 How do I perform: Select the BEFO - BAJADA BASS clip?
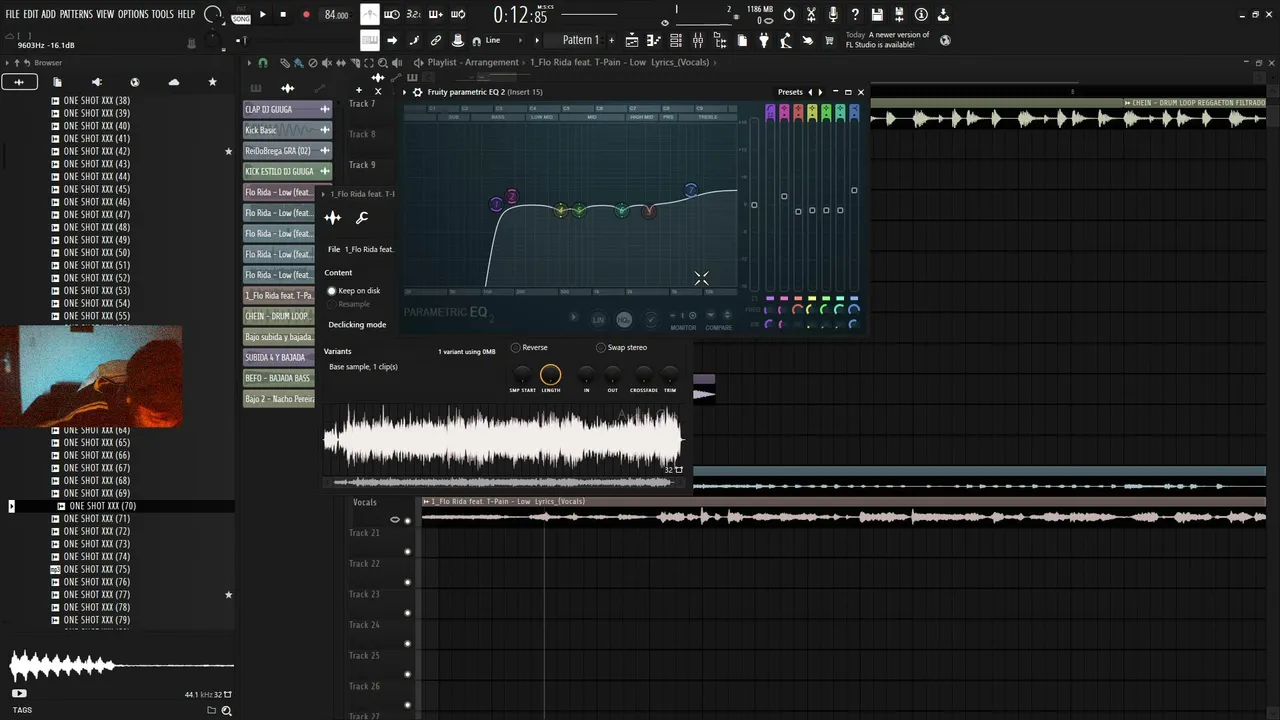click(x=279, y=378)
